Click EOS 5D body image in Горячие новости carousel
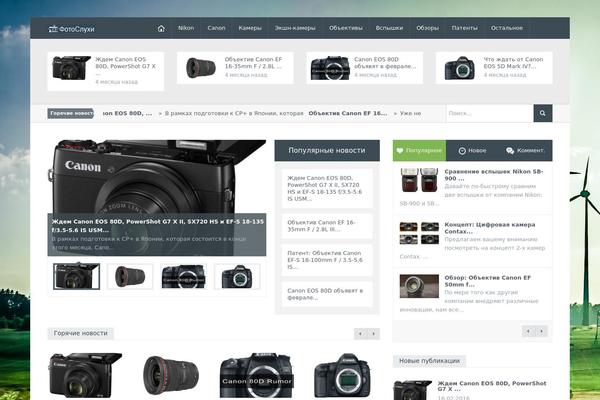The height and width of the screenshot is (400, 600). [x=342, y=376]
